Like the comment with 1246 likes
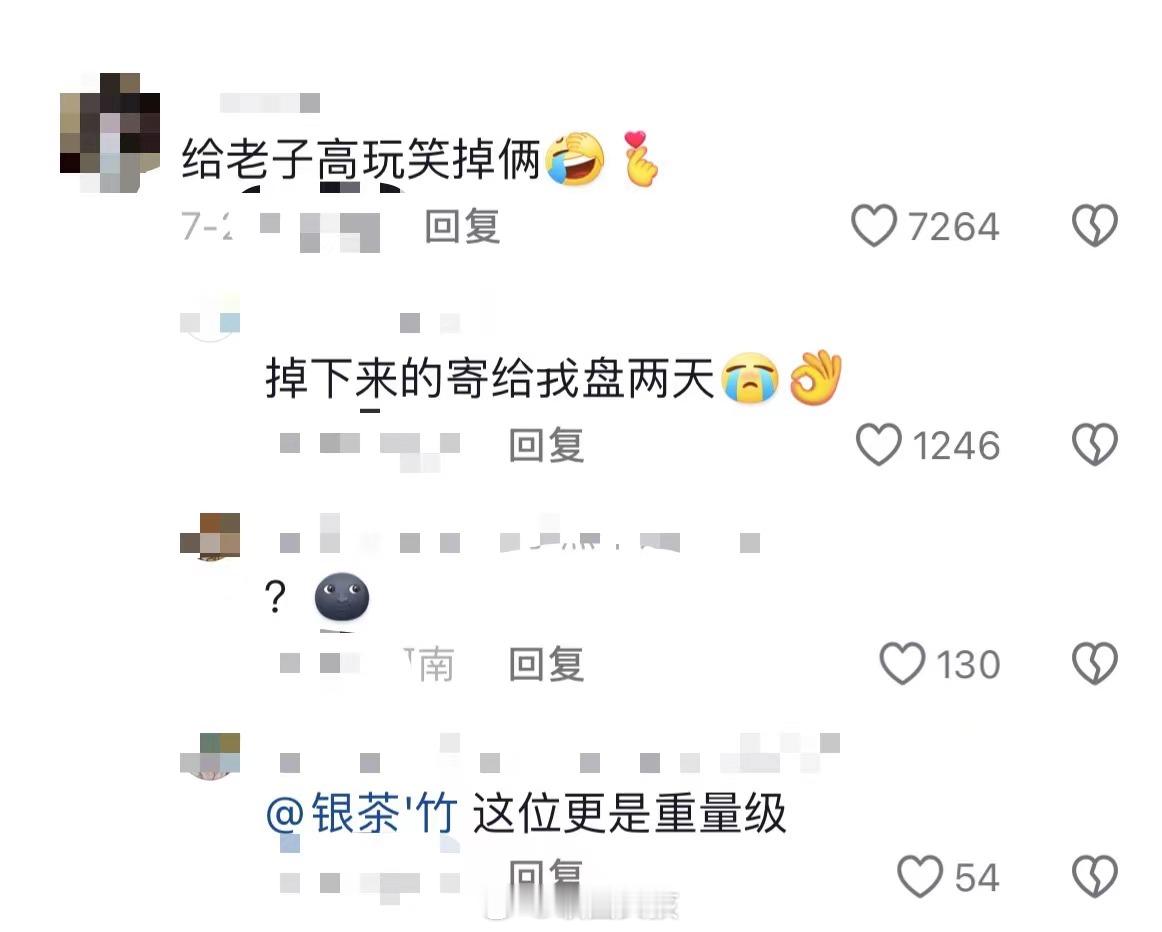The image size is (1162, 932). pyautogui.click(x=878, y=445)
